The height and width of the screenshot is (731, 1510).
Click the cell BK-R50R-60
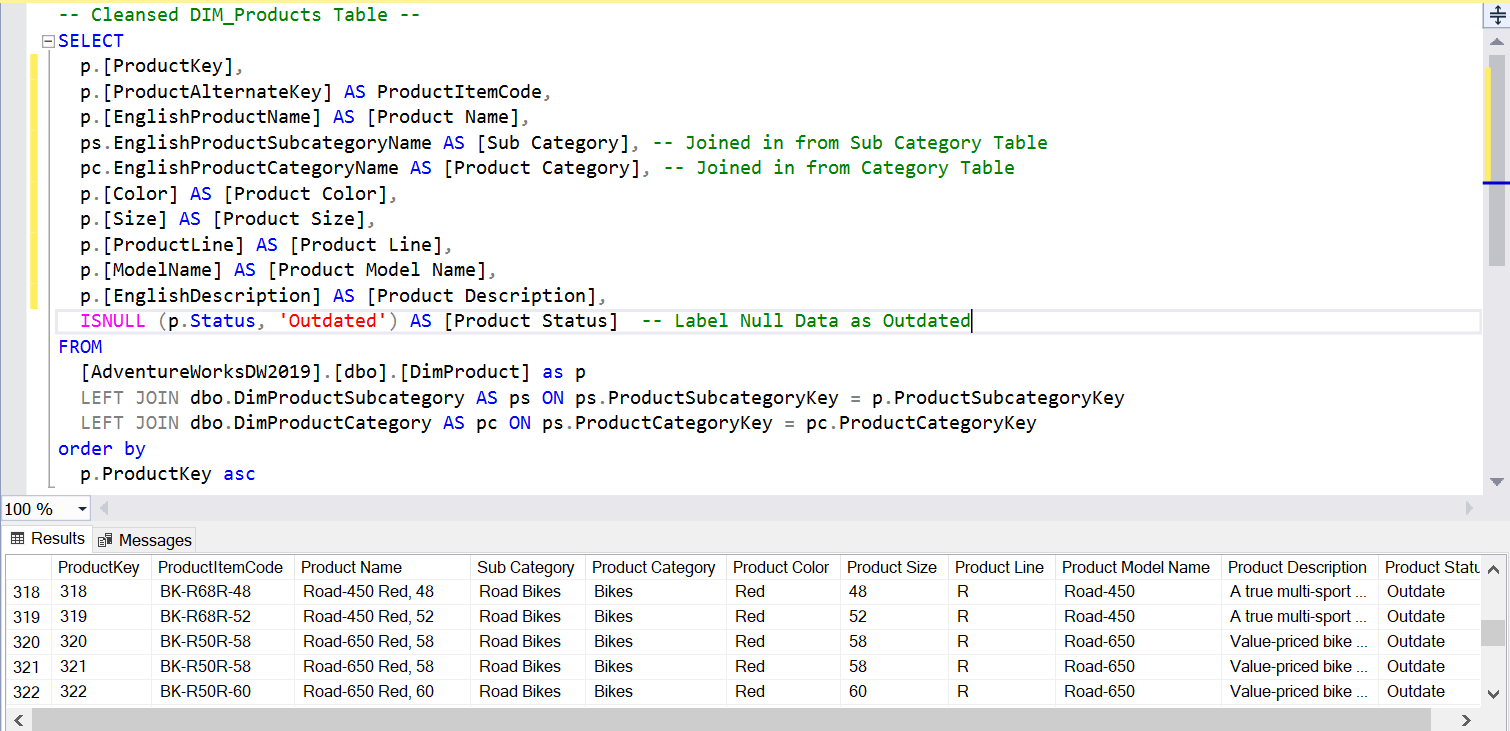(x=223, y=692)
